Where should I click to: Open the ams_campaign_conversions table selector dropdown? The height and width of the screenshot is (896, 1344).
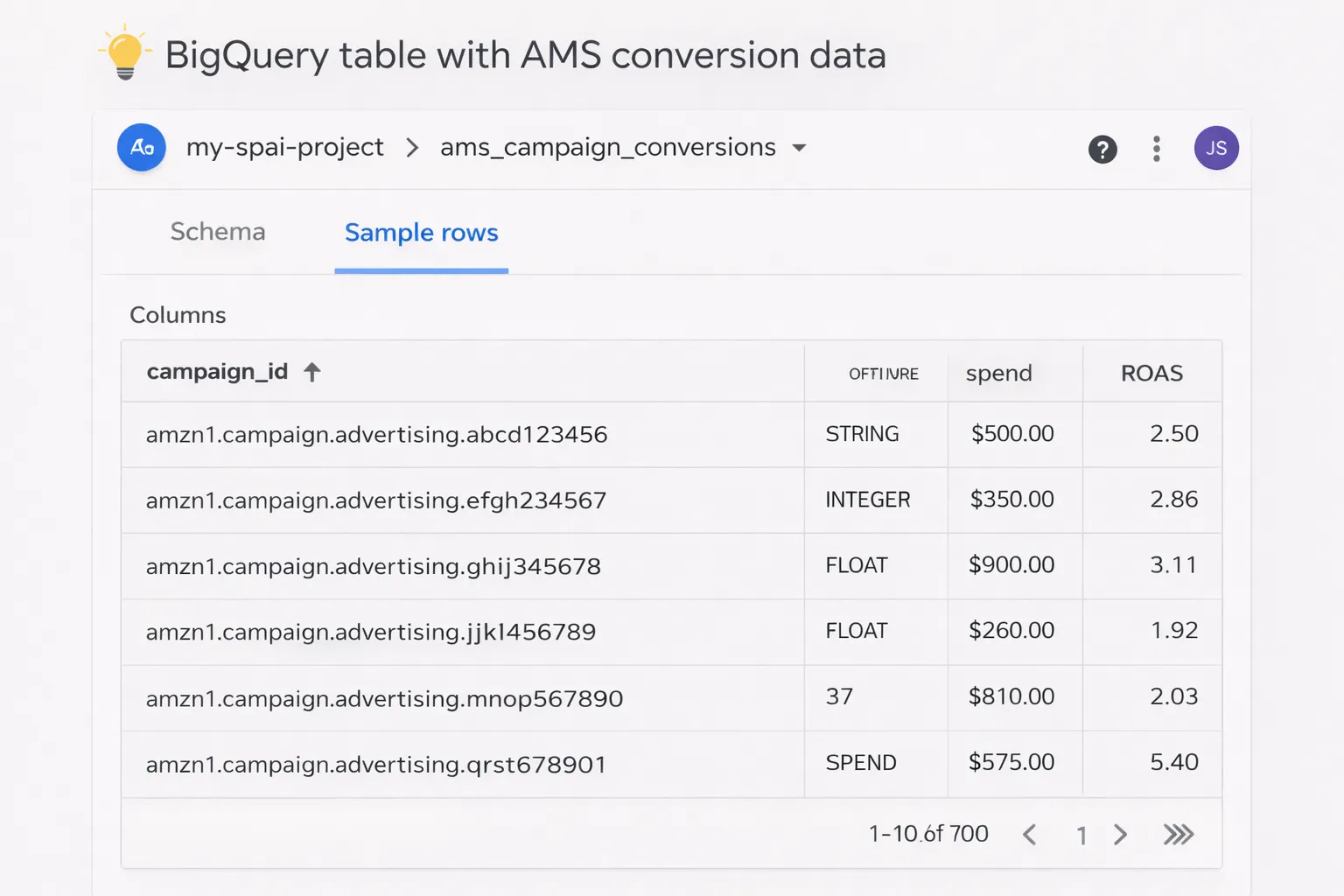click(x=799, y=148)
